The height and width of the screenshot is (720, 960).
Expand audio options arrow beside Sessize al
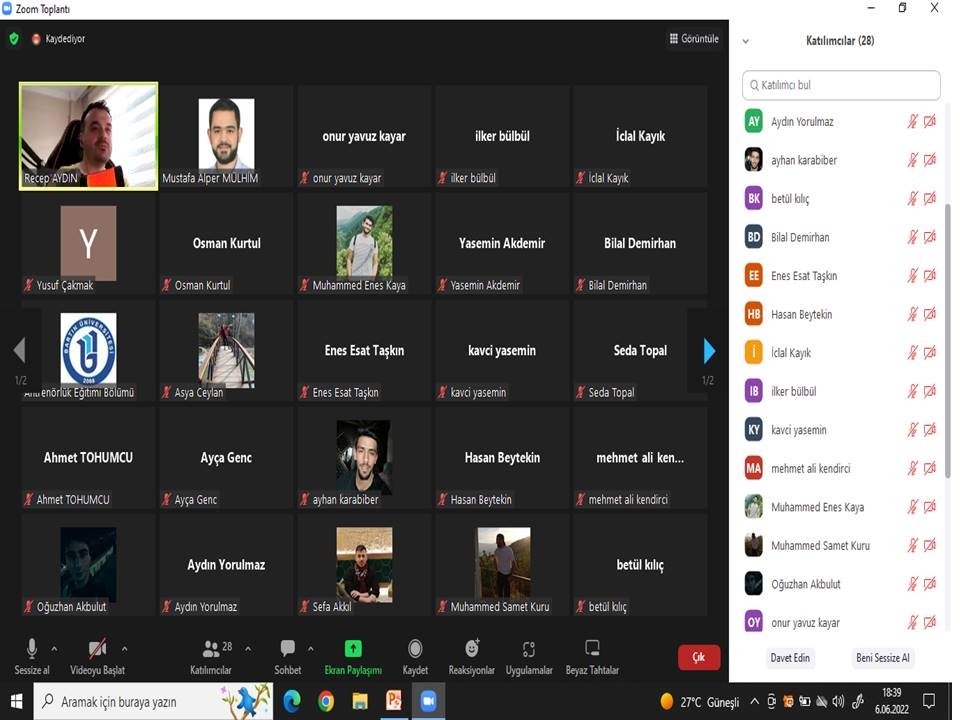pos(54,648)
